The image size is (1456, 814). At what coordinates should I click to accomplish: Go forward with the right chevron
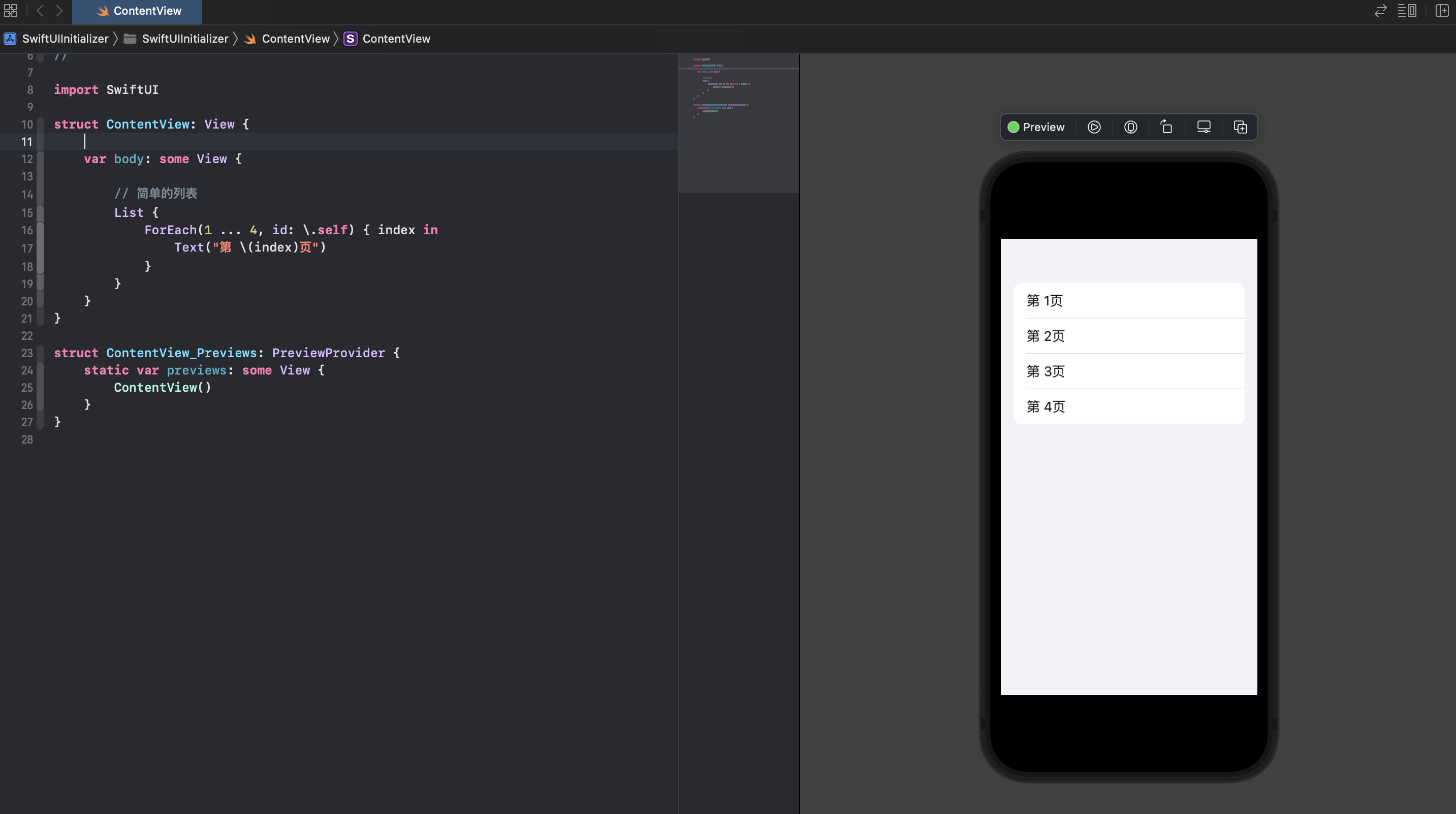(x=59, y=11)
